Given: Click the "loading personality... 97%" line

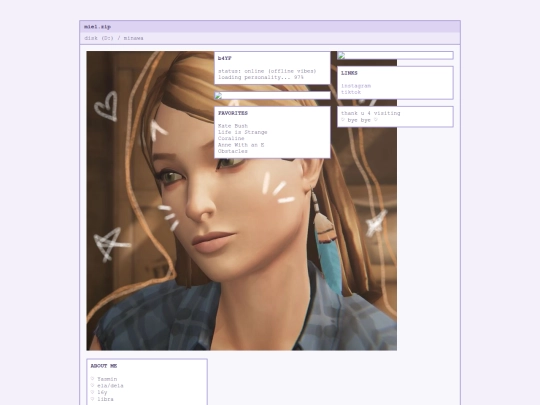Looking at the screenshot, I should click(261, 77).
